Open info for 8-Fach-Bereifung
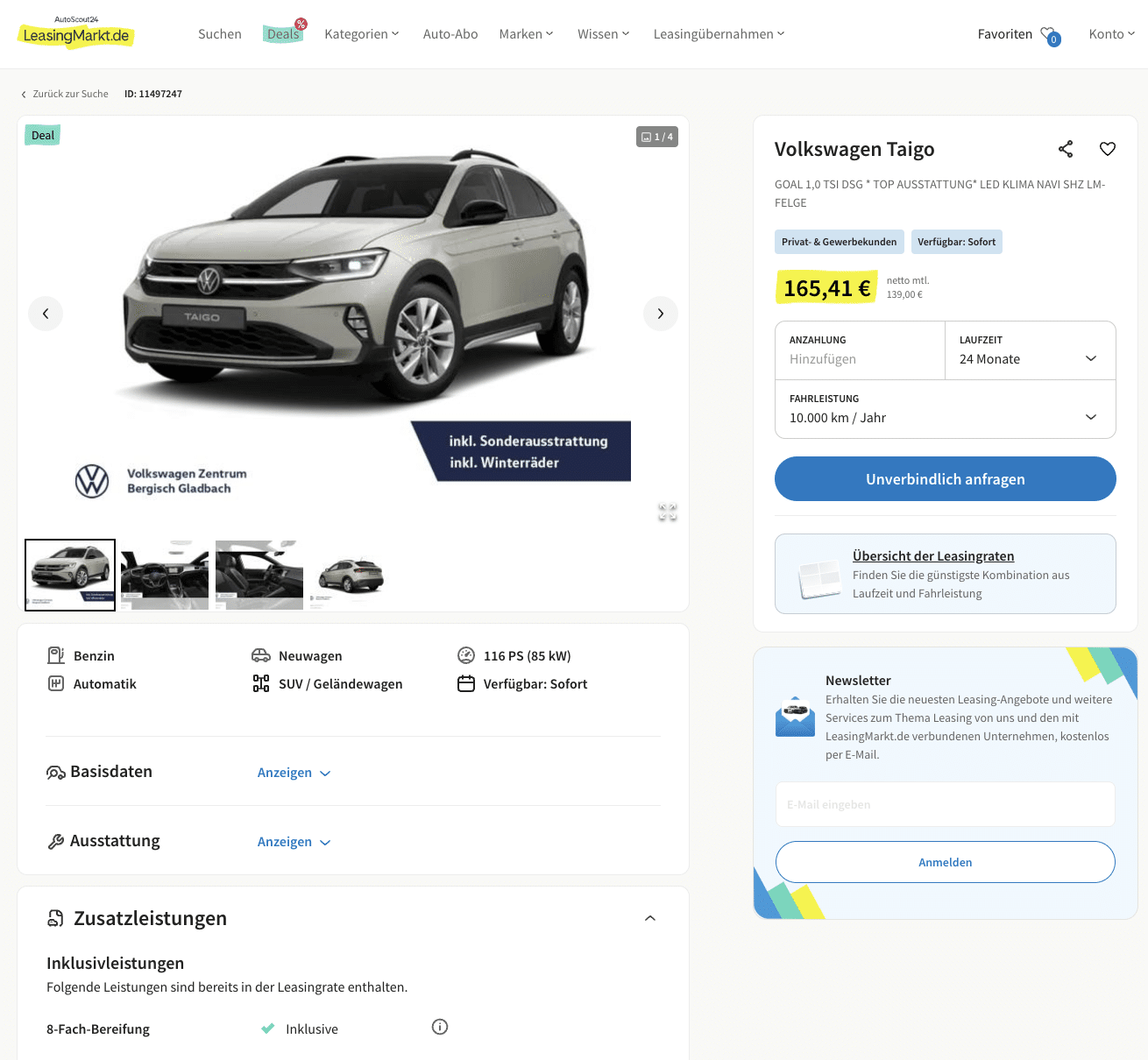This screenshot has height=1060, width=1148. pyautogui.click(x=440, y=1027)
